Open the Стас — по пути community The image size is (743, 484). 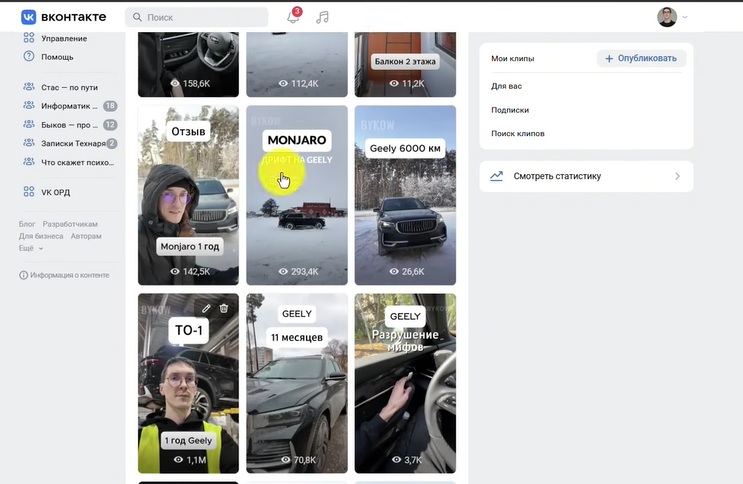point(69,87)
